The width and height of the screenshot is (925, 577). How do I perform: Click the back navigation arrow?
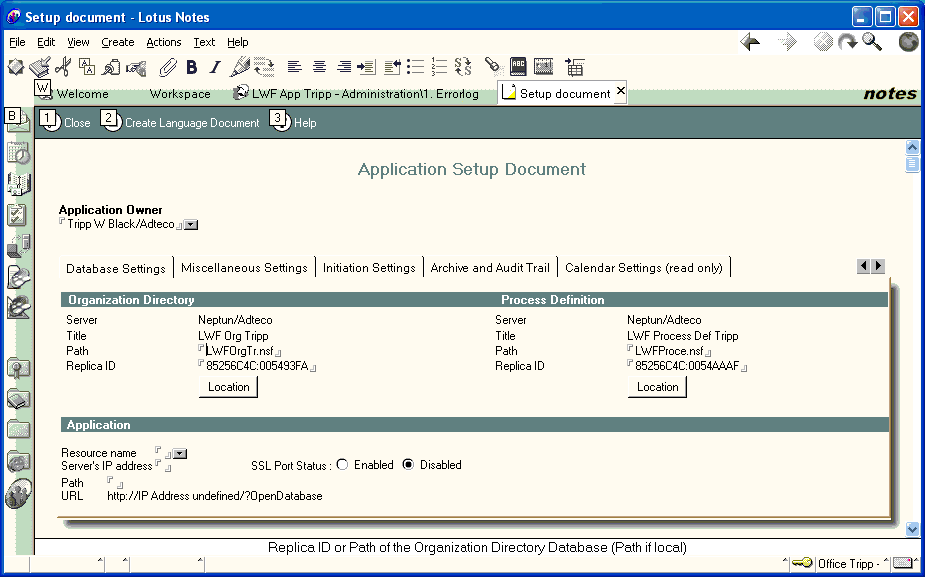(750, 42)
